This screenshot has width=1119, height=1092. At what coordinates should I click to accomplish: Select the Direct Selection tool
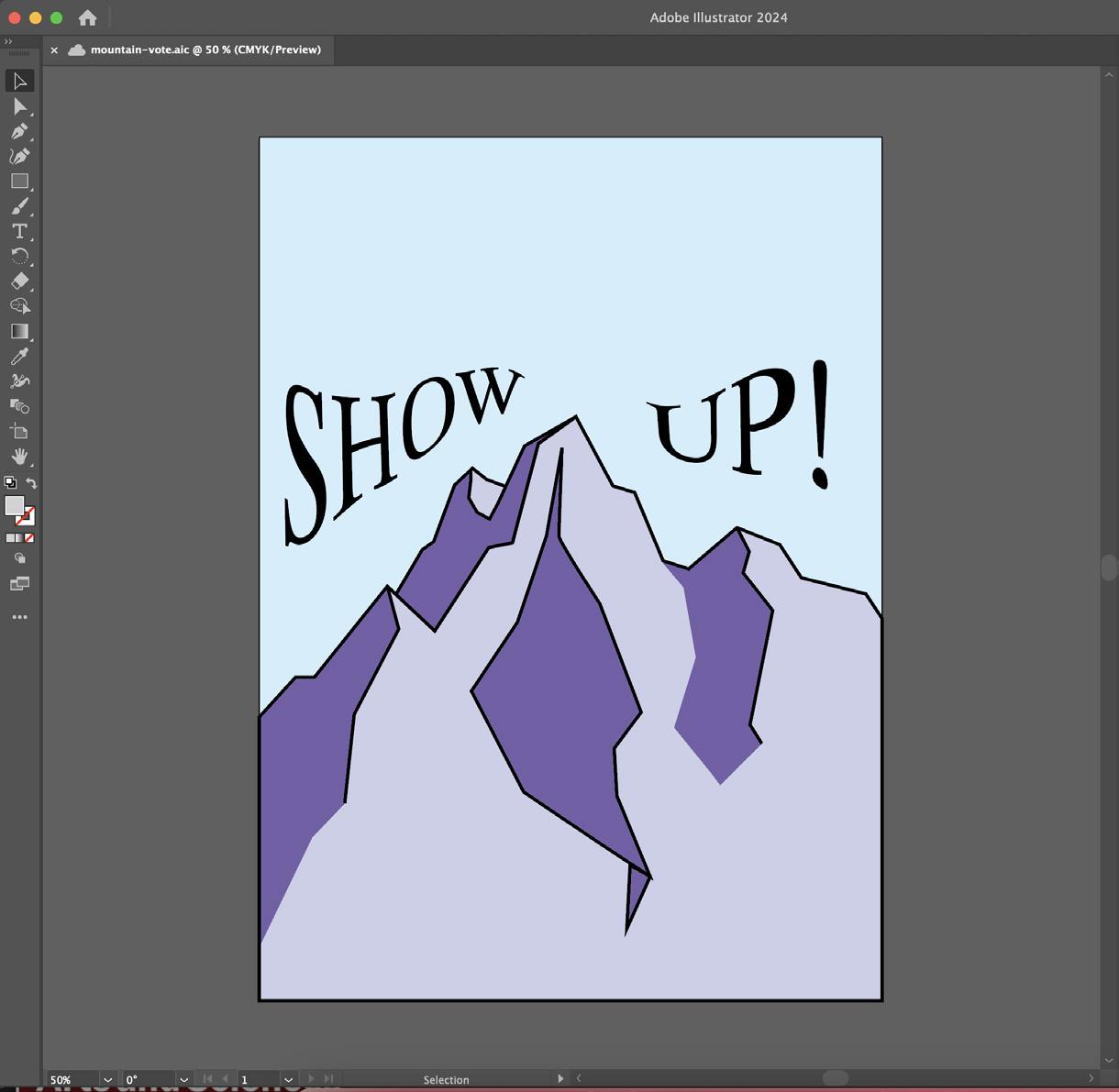click(x=19, y=106)
